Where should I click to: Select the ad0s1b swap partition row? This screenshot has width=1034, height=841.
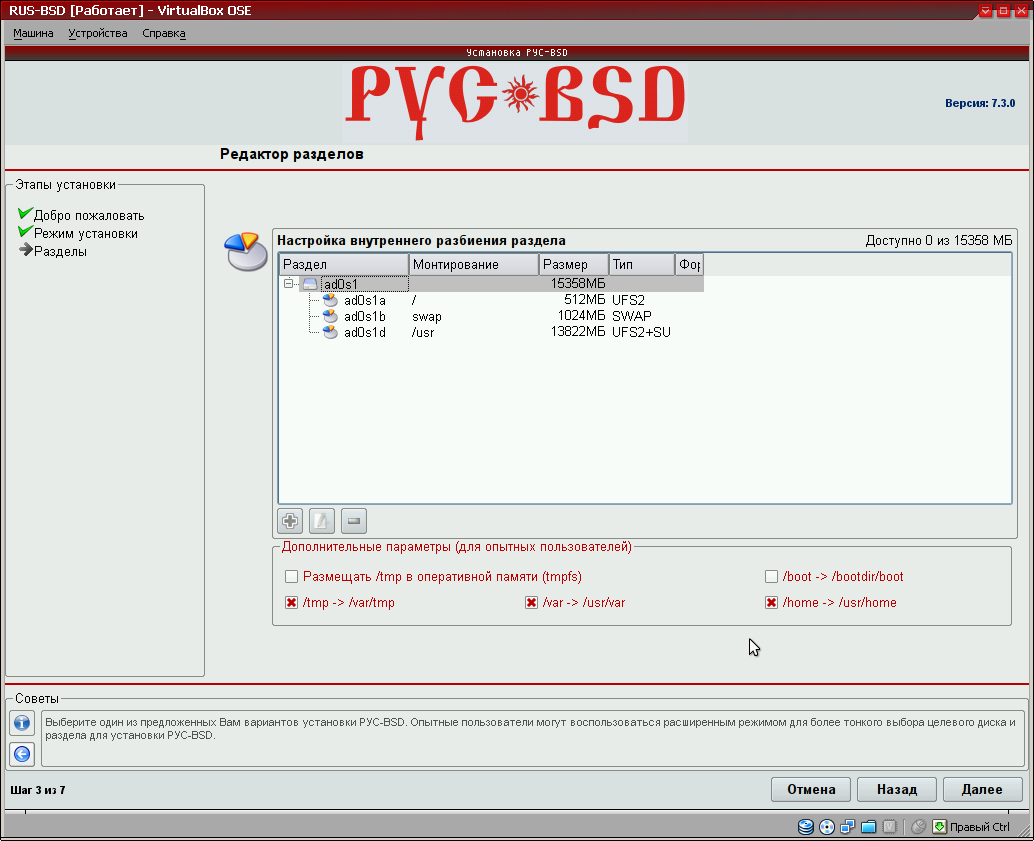(491, 316)
